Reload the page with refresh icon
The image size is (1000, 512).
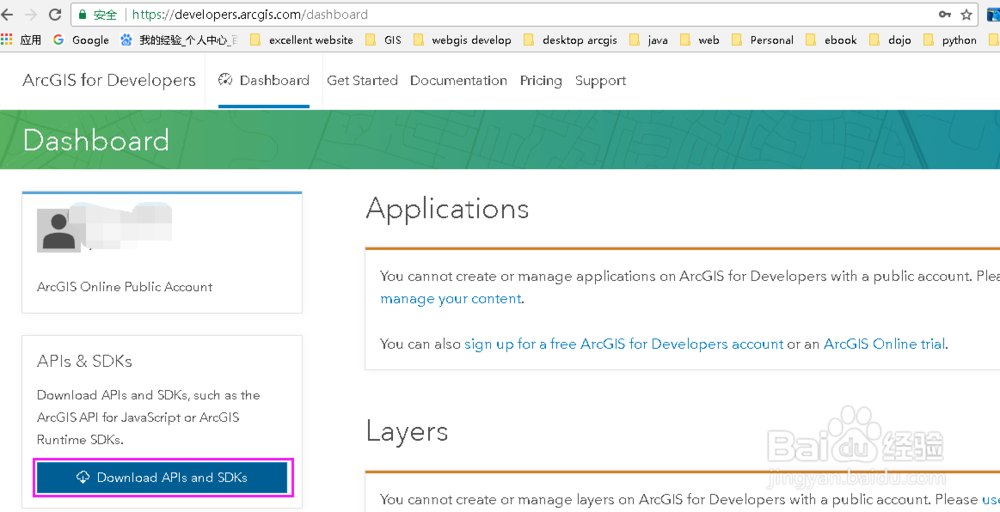click(x=55, y=14)
